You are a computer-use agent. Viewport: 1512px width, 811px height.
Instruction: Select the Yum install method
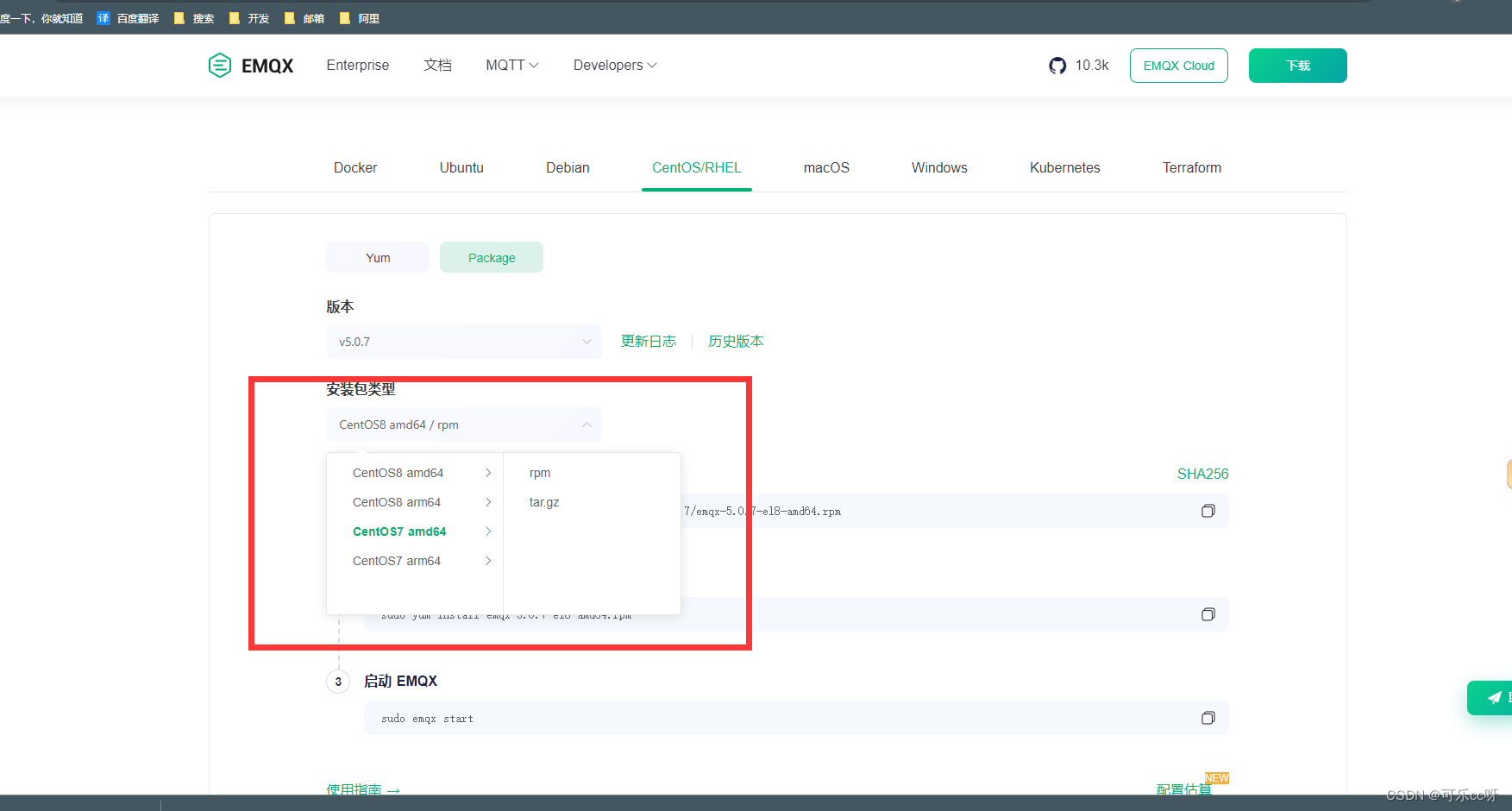(378, 257)
